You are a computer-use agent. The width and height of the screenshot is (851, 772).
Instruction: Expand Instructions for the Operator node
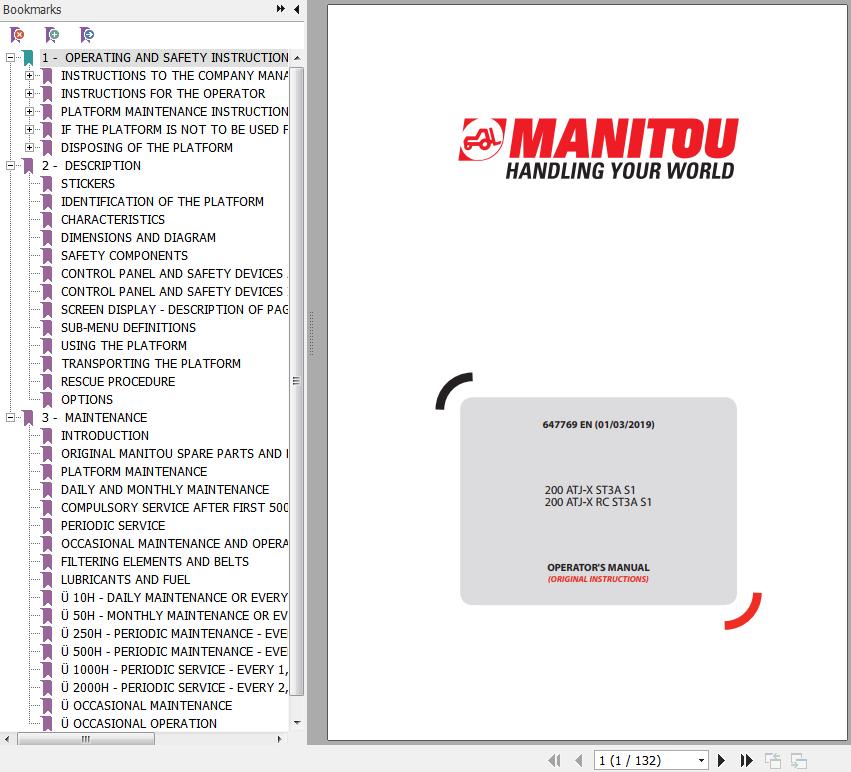pyautogui.click(x=29, y=93)
